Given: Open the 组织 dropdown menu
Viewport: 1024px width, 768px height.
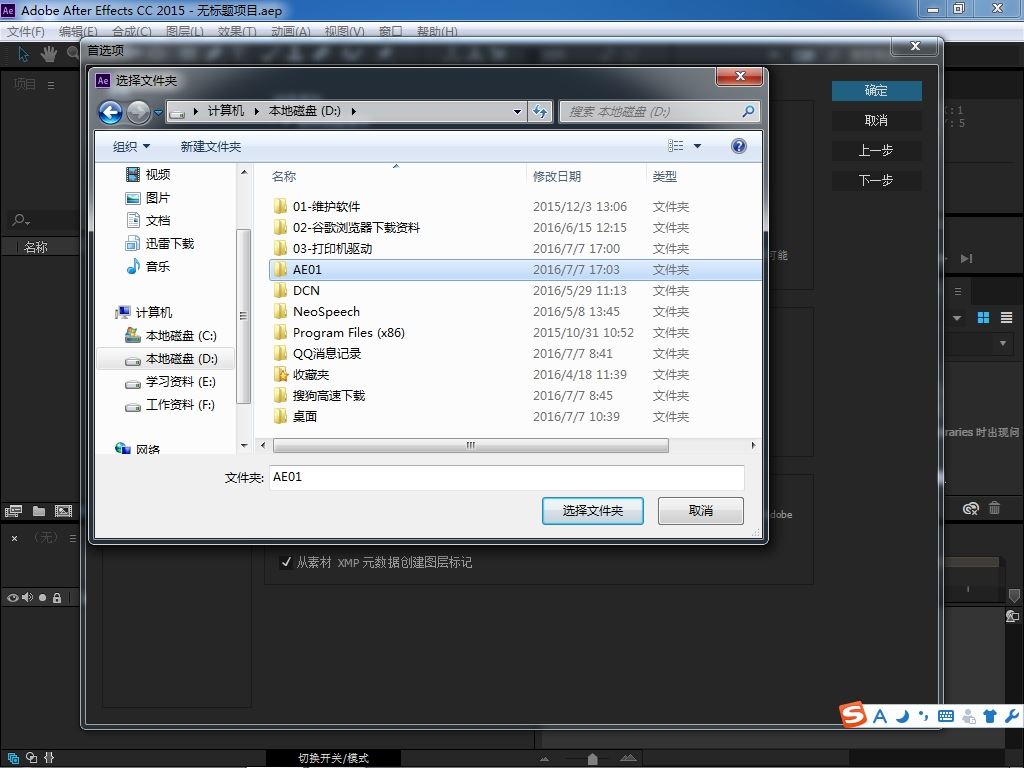Looking at the screenshot, I should [x=131, y=146].
